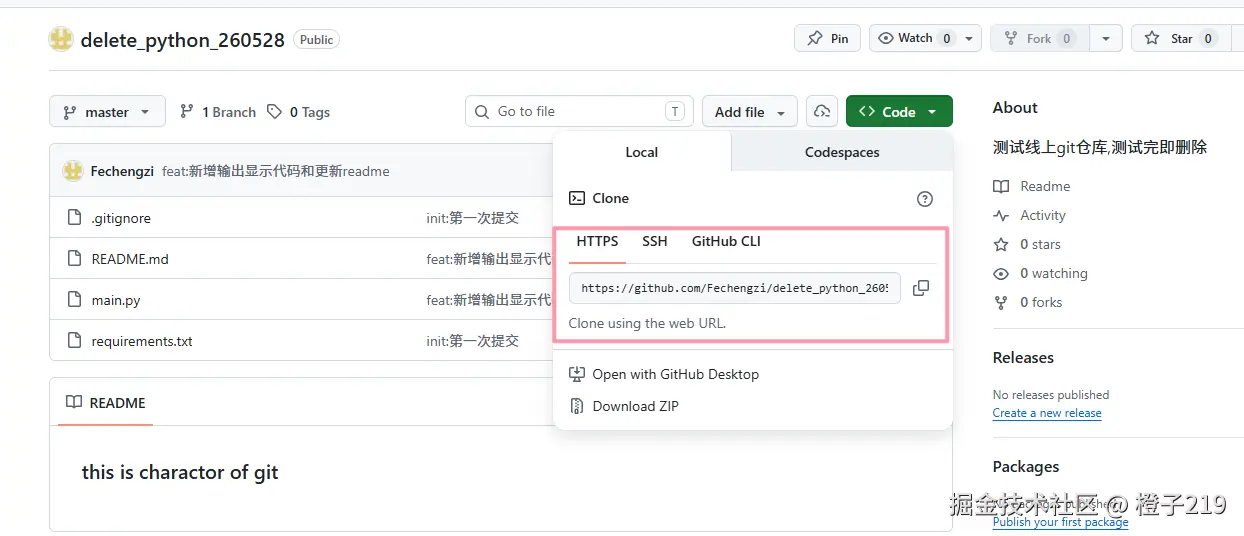The height and width of the screenshot is (536, 1244).
Task: Open the Watch options dropdown arrow
Action: (x=969, y=39)
